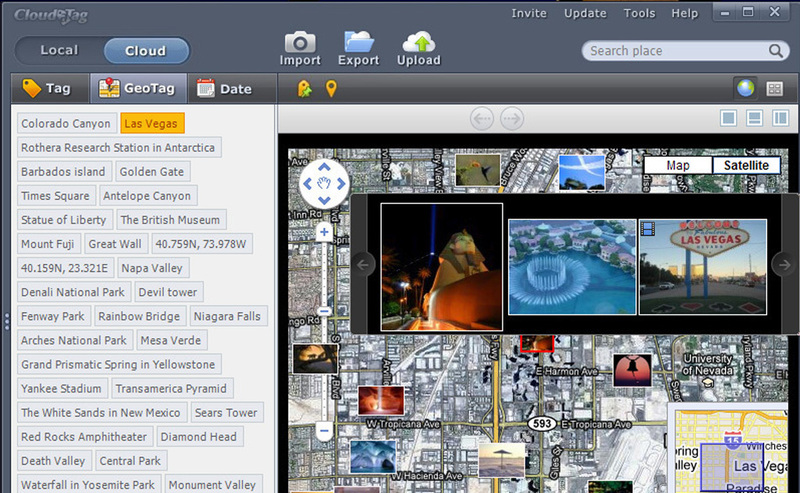Open the Welcome to Las Vegas sign video
800x493 pixels.
pyautogui.click(x=703, y=267)
